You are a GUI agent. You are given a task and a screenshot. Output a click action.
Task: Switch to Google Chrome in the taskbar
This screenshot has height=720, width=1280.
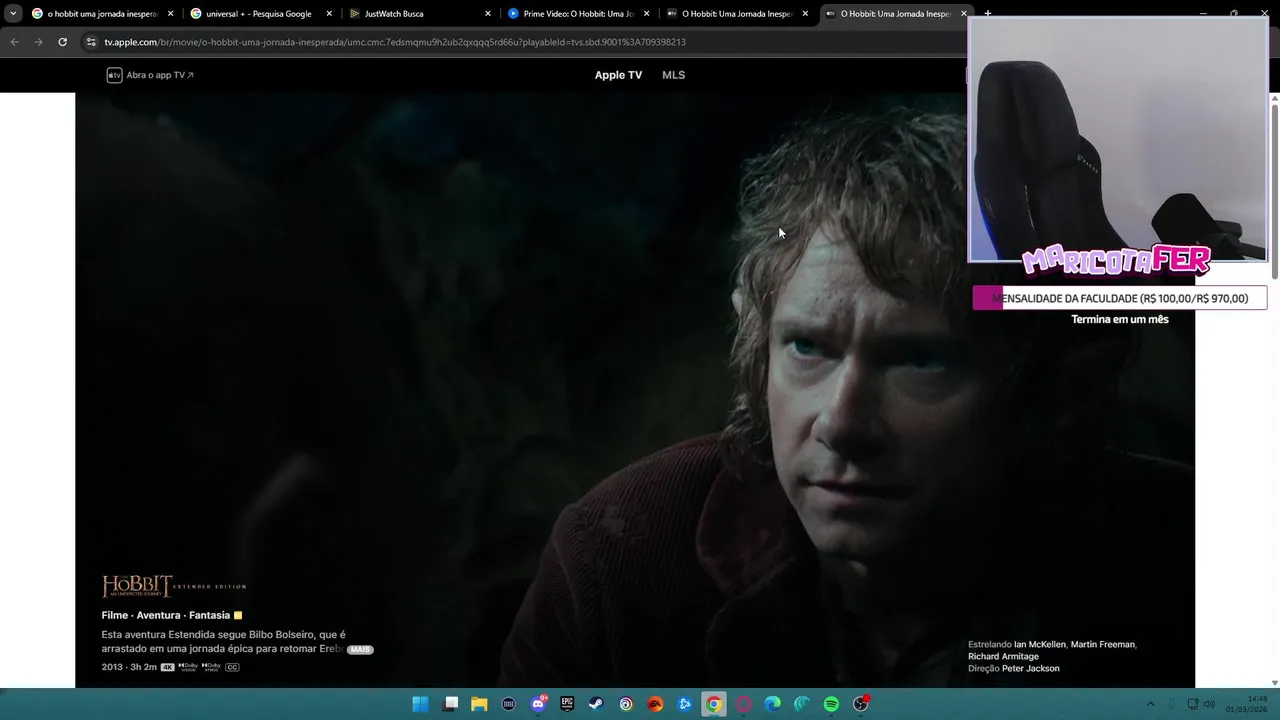coord(713,704)
